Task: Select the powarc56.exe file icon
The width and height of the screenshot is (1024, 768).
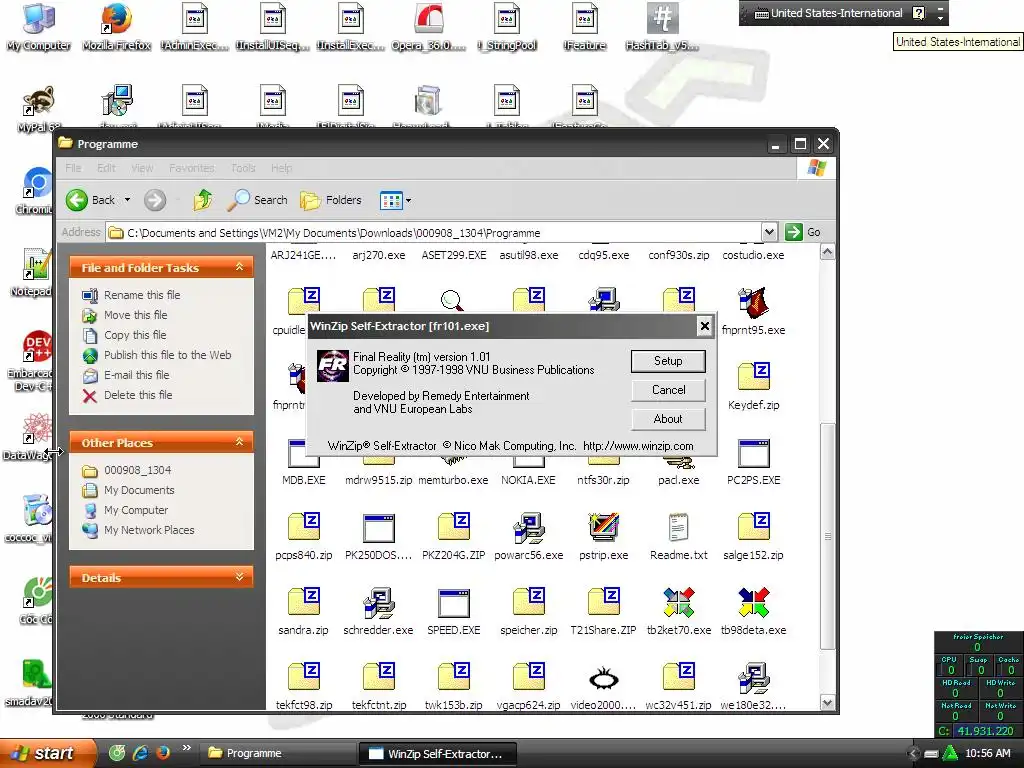Action: coord(529,528)
